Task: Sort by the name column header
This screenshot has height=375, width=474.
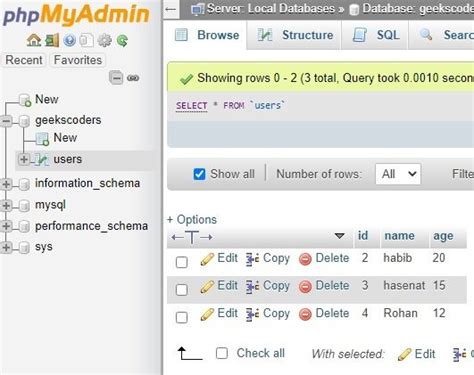Action: pyautogui.click(x=399, y=236)
